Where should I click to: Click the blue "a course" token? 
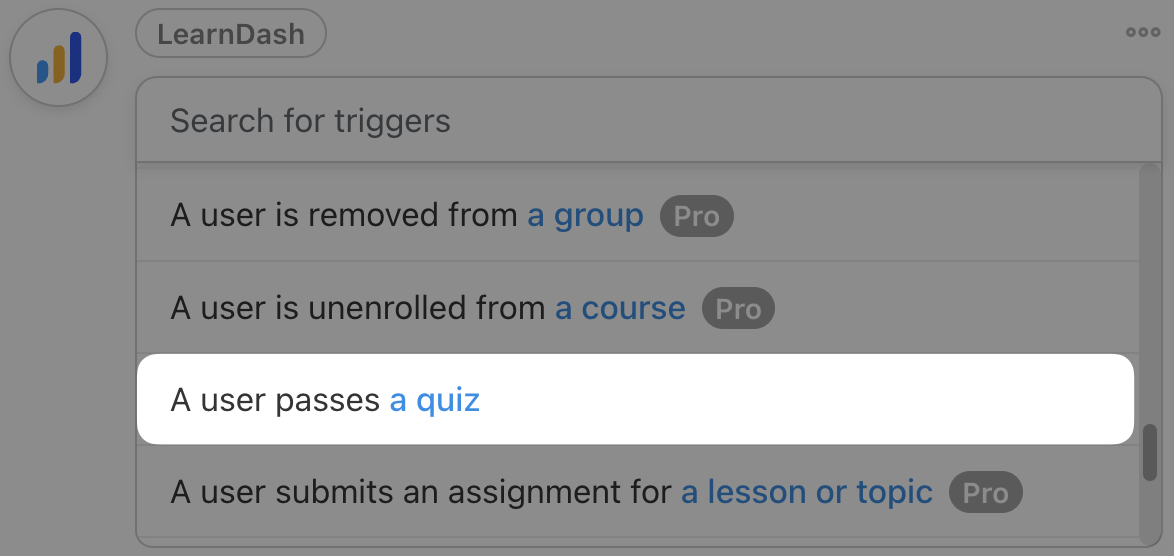point(620,308)
